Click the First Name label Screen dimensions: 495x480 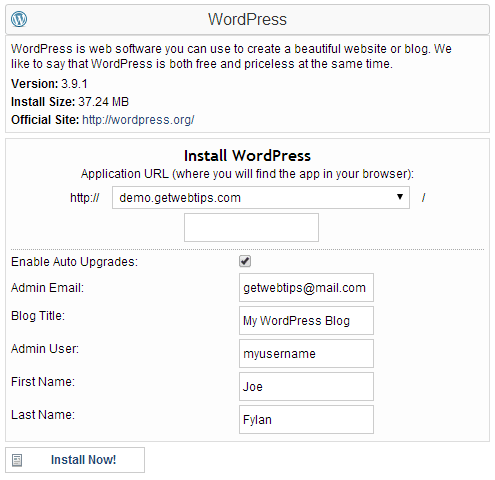click(43, 382)
